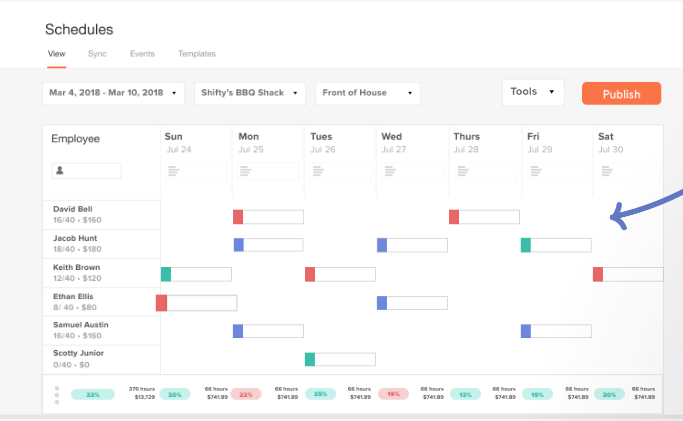683x421 pixels.
Task: Click the three-dot menu in the footer
Action: pos(57,395)
